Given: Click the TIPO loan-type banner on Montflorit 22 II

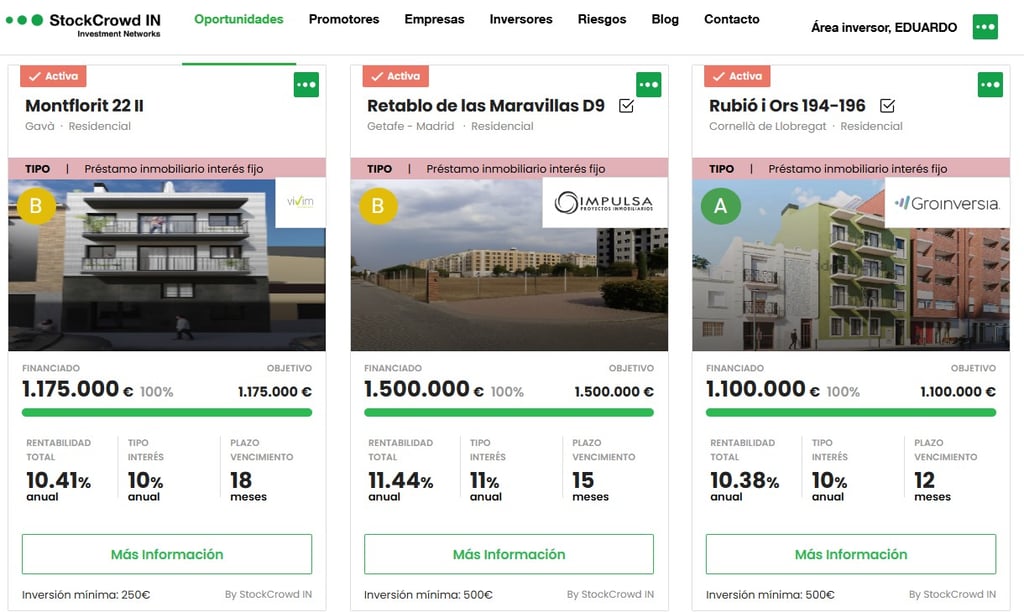Looking at the screenshot, I should tap(167, 169).
